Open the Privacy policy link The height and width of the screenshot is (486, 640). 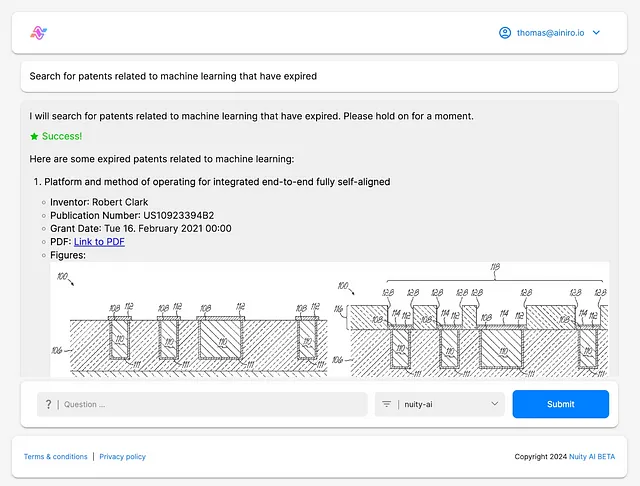click(x=122, y=457)
